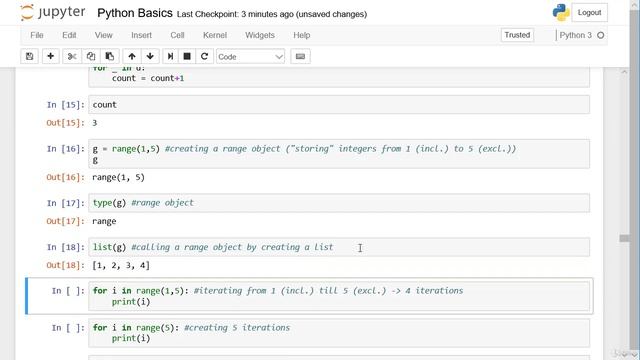Open the cell type Code dropdown
Screen dimensions: 640x360
click(x=250, y=57)
